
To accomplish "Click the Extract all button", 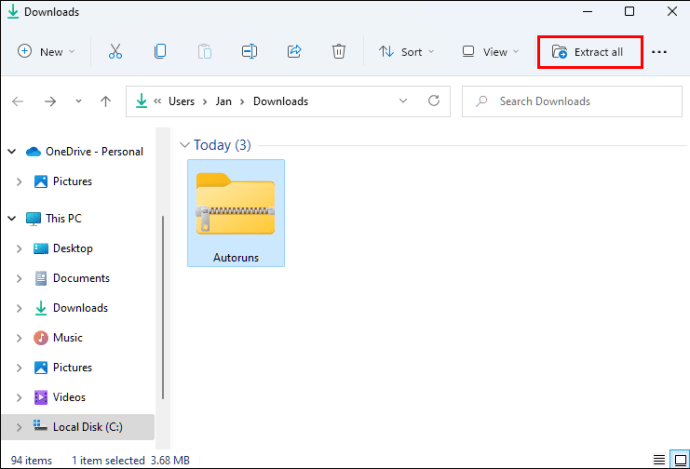I will point(589,52).
